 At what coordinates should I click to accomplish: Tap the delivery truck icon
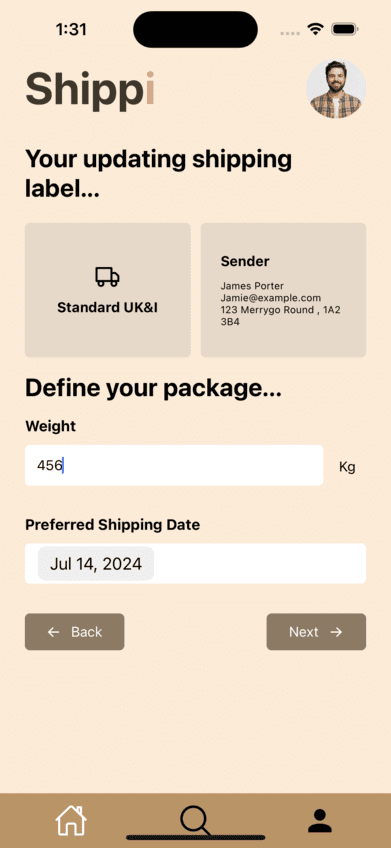pyautogui.click(x=108, y=276)
